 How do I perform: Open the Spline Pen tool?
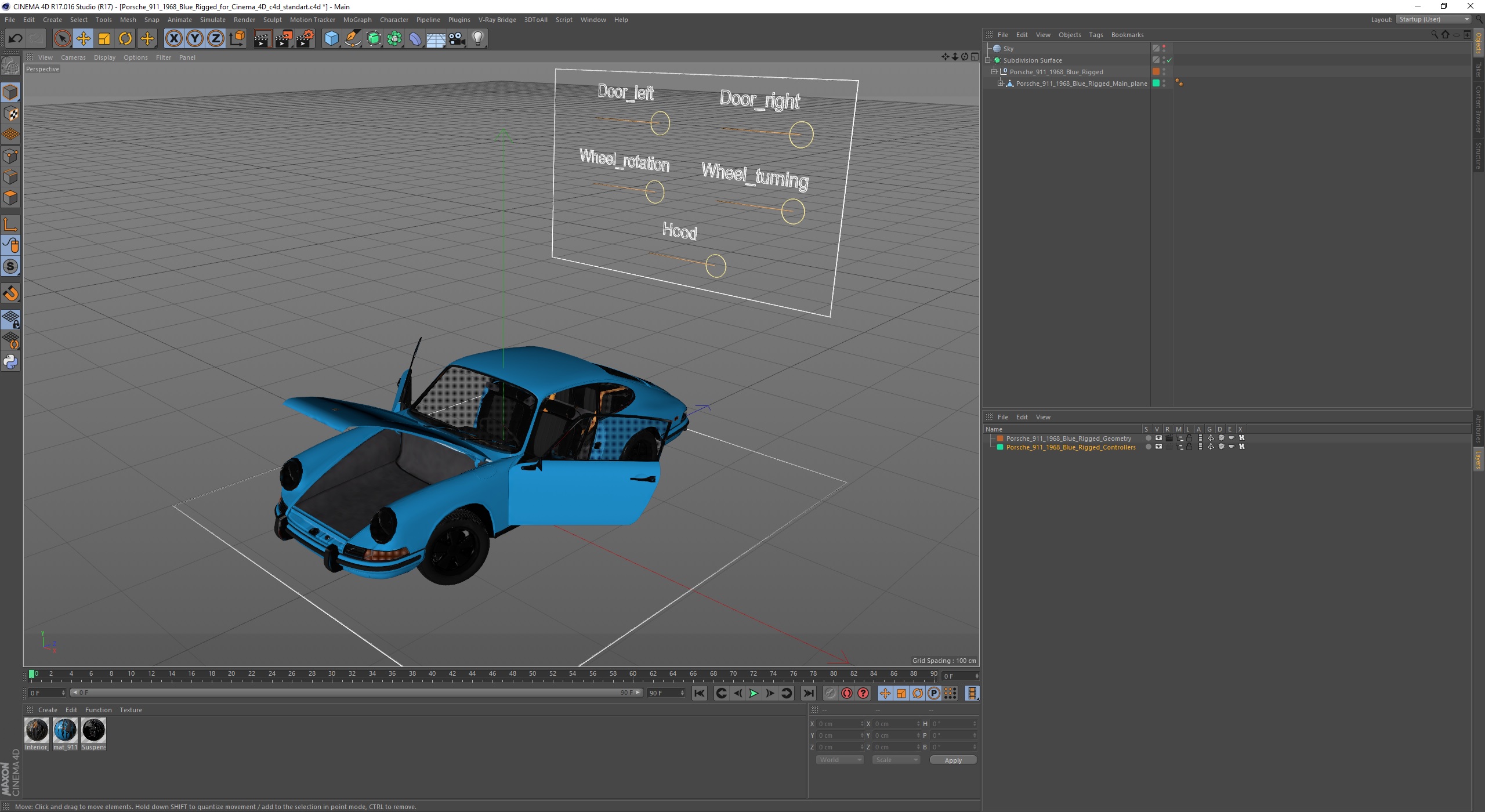(353, 39)
